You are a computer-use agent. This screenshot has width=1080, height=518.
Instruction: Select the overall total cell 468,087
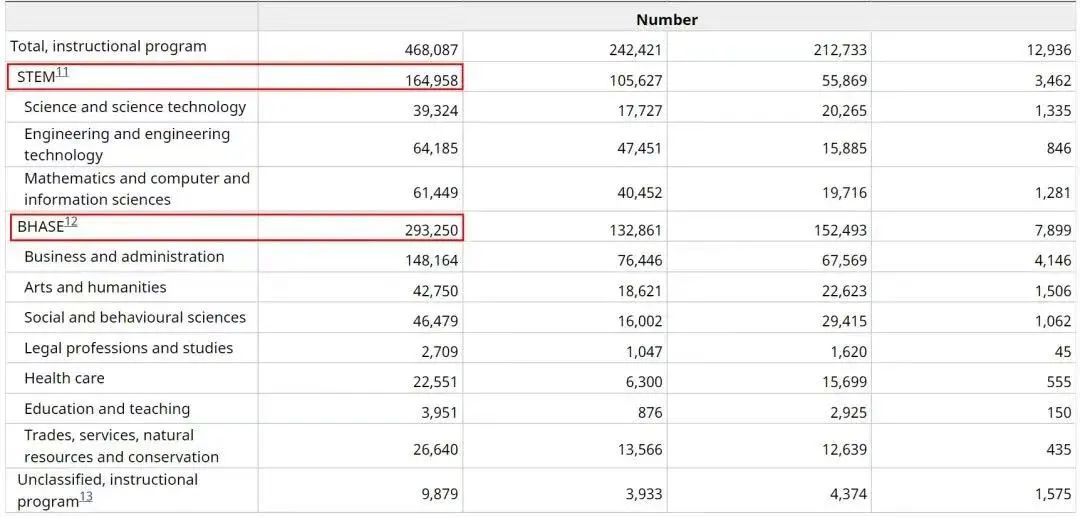click(x=432, y=50)
